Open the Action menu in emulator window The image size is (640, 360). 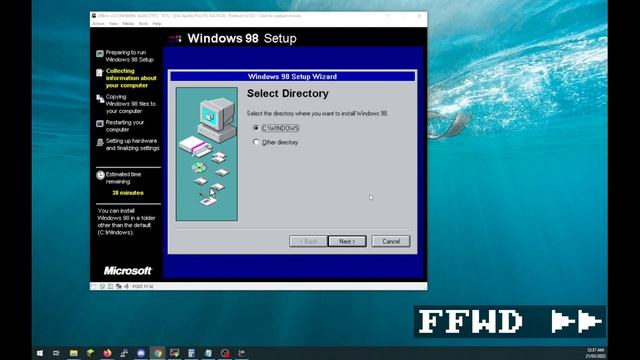click(x=98, y=24)
